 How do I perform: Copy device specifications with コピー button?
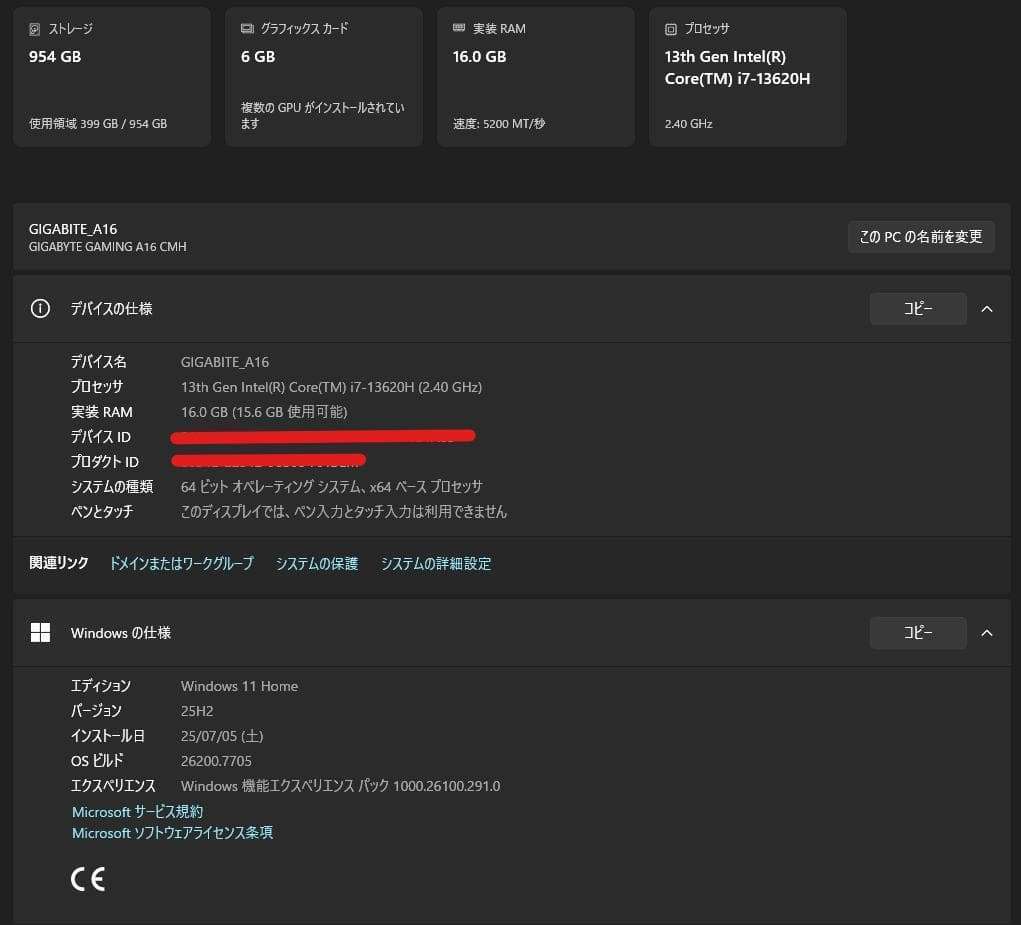coord(917,309)
